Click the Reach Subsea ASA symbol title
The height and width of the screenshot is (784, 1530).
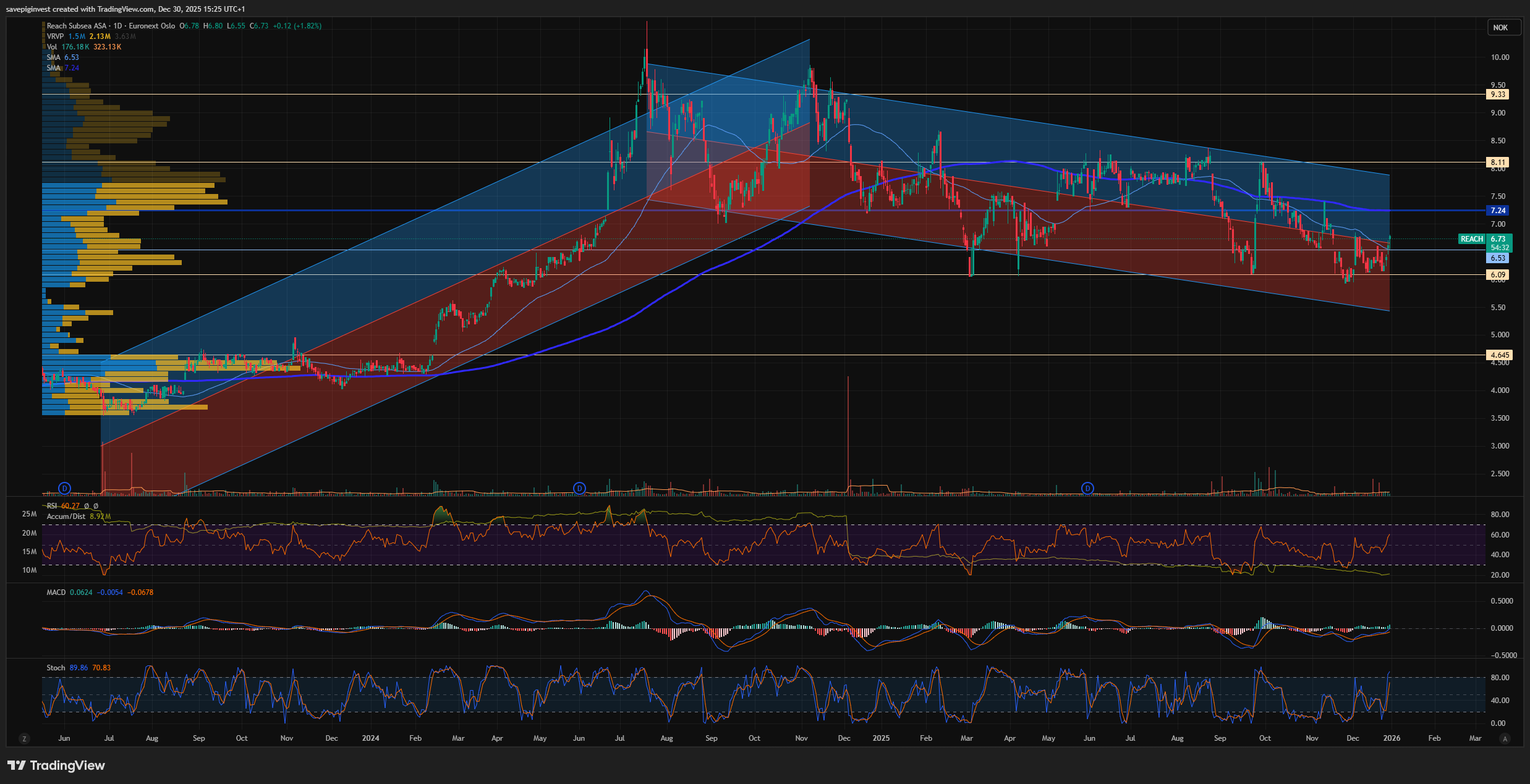point(77,26)
